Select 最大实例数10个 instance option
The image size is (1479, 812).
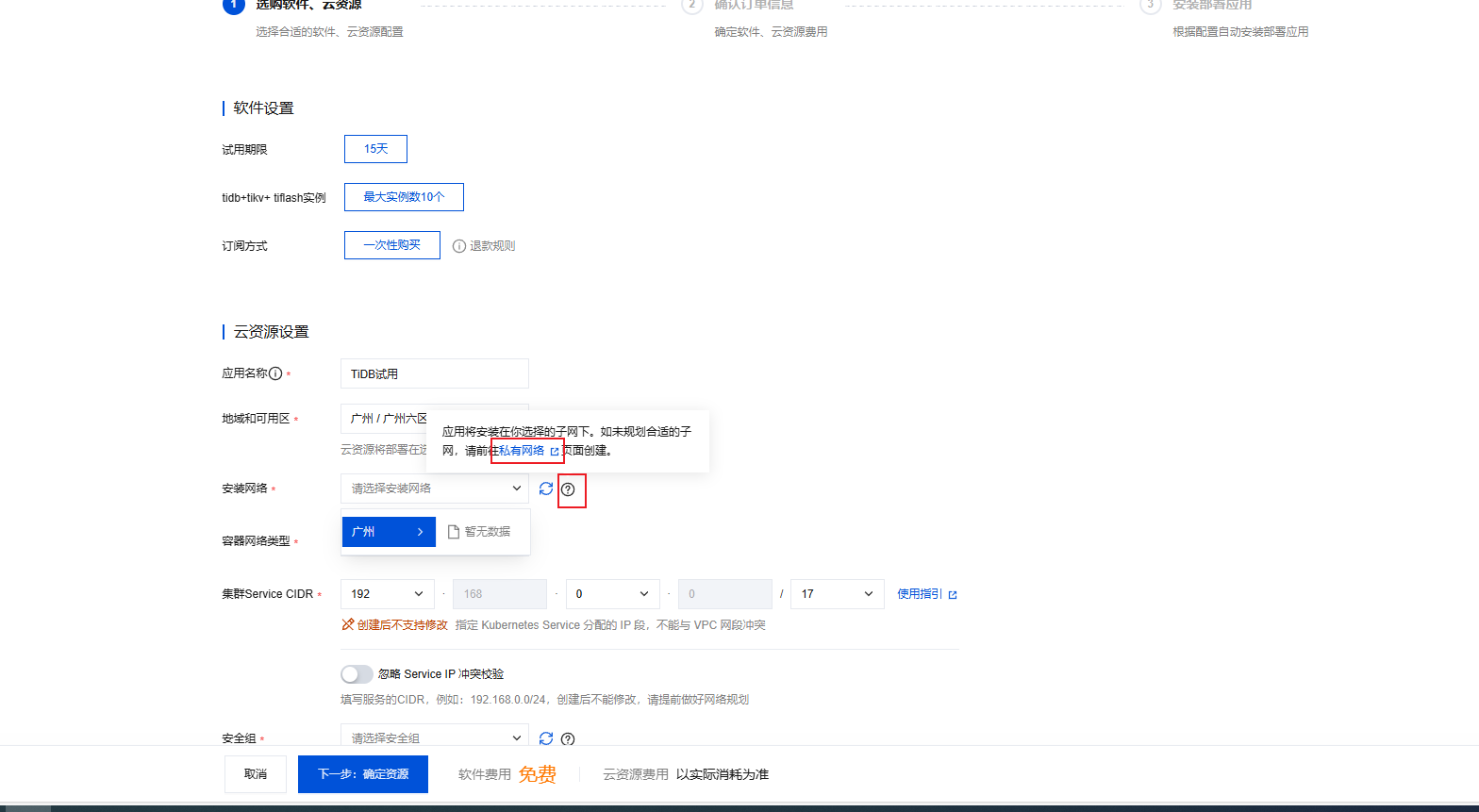pos(404,197)
